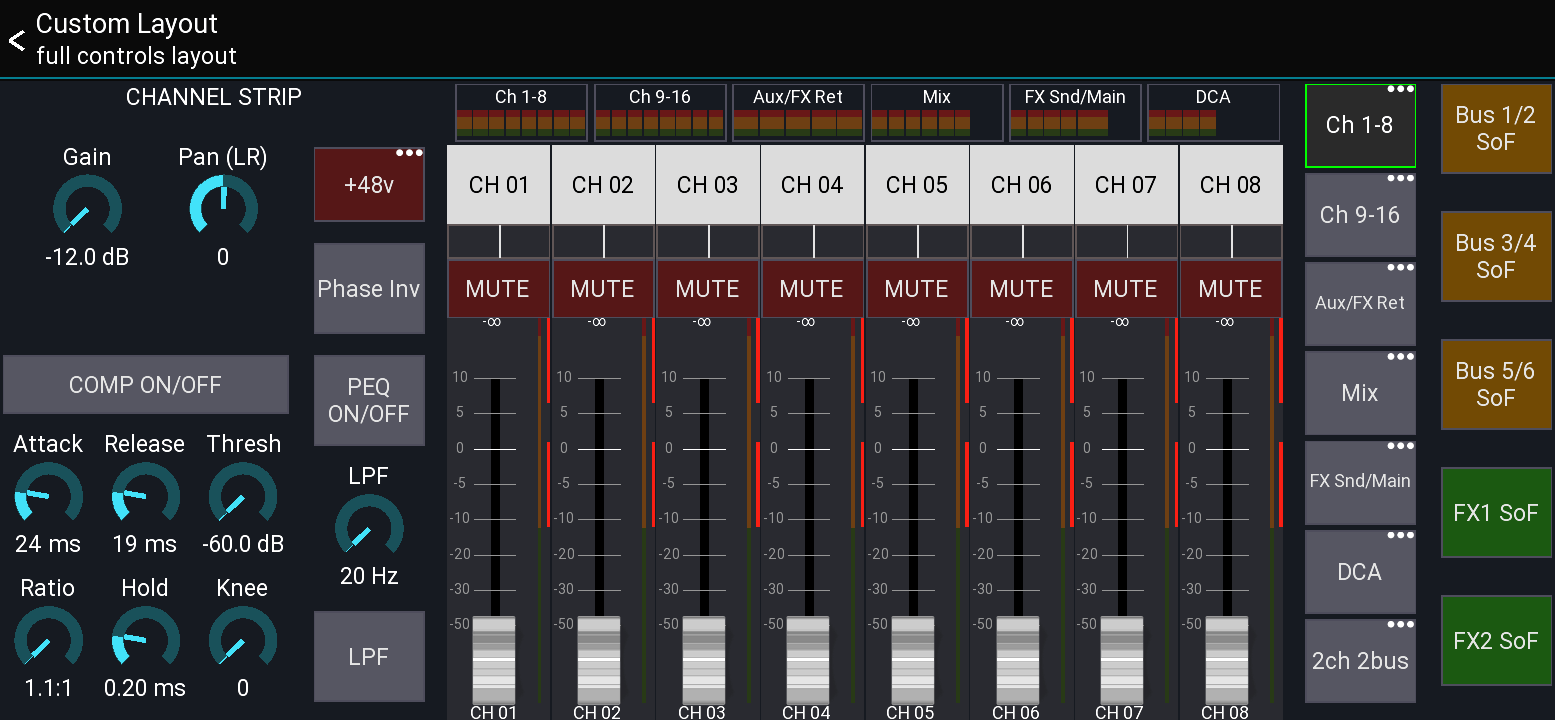1555x720 pixels.
Task: Toggle COMP ON/OFF for the compressor
Action: [x=146, y=384]
